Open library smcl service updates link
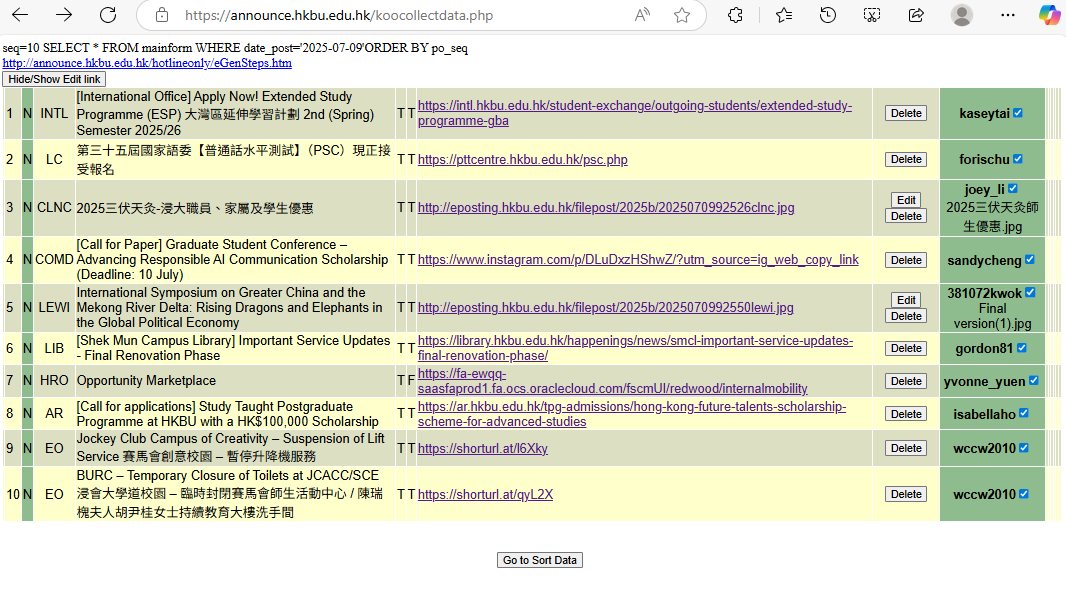Viewport: 1066px width, 604px height. click(635, 348)
